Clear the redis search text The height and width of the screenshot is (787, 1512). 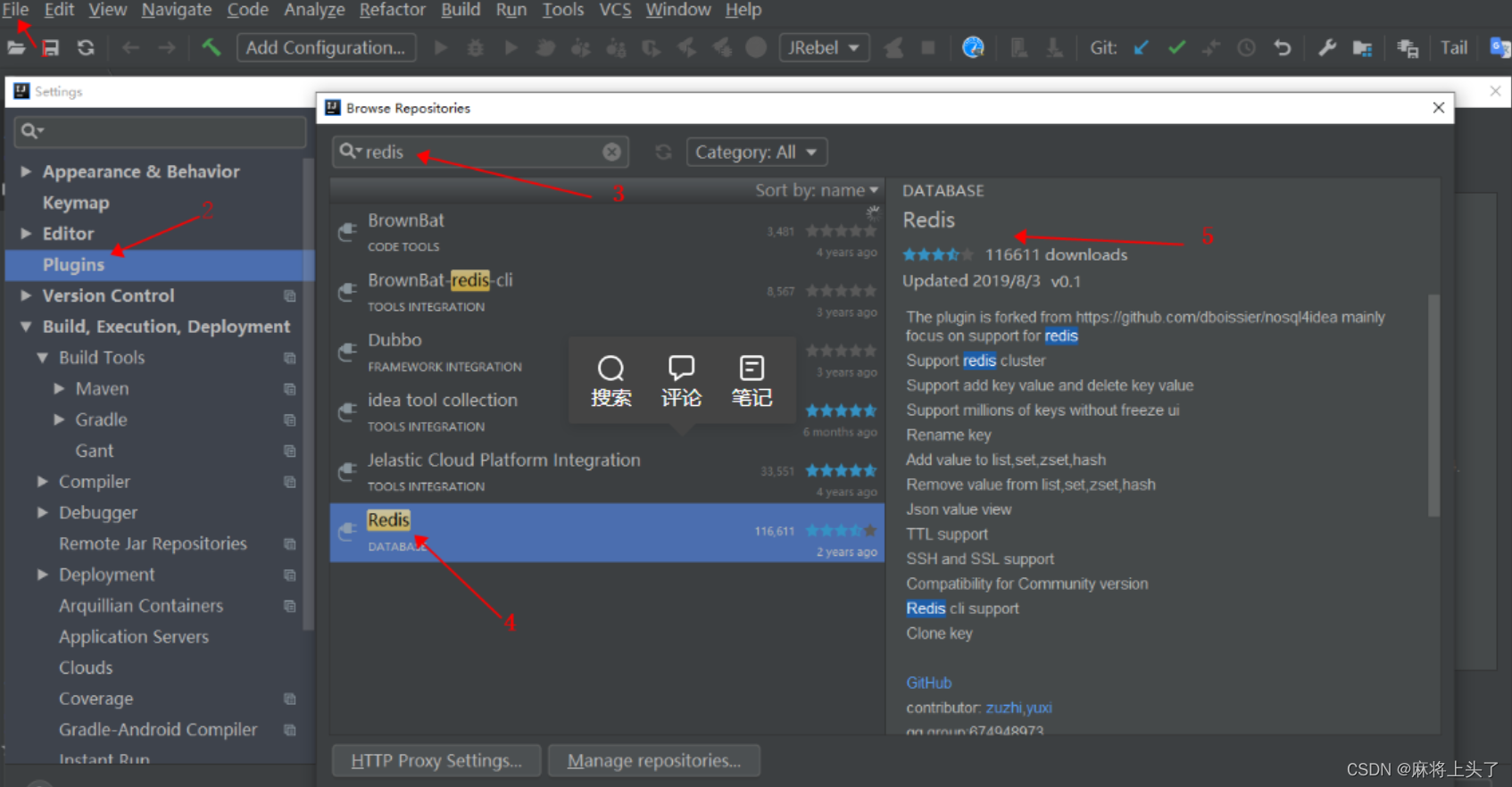(611, 152)
